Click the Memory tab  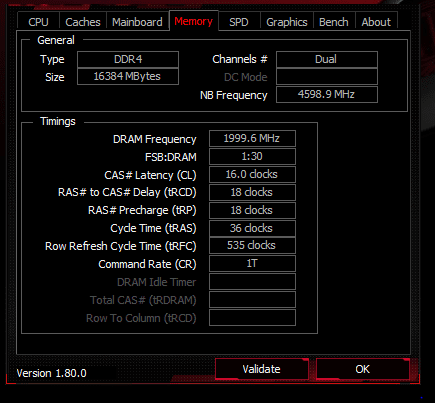[x=194, y=21]
